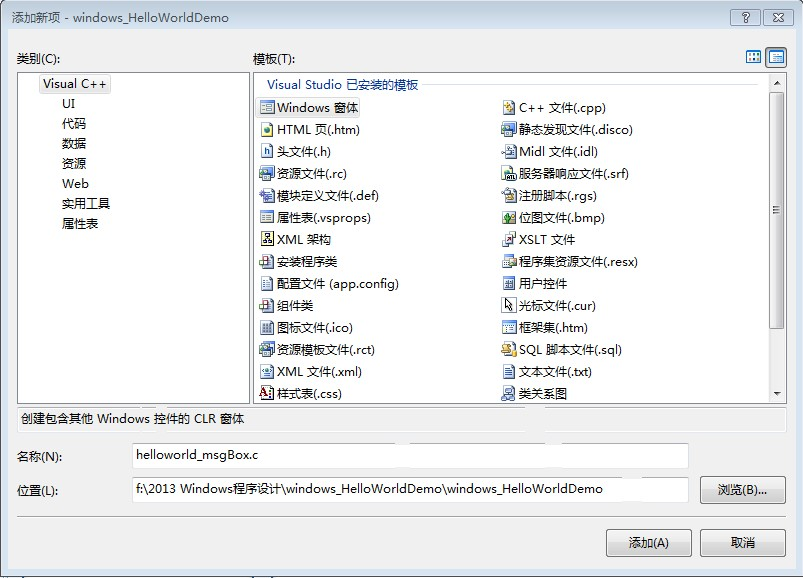803x578 pixels.
Task: Switch templates to large icons view
Action: click(x=753, y=57)
